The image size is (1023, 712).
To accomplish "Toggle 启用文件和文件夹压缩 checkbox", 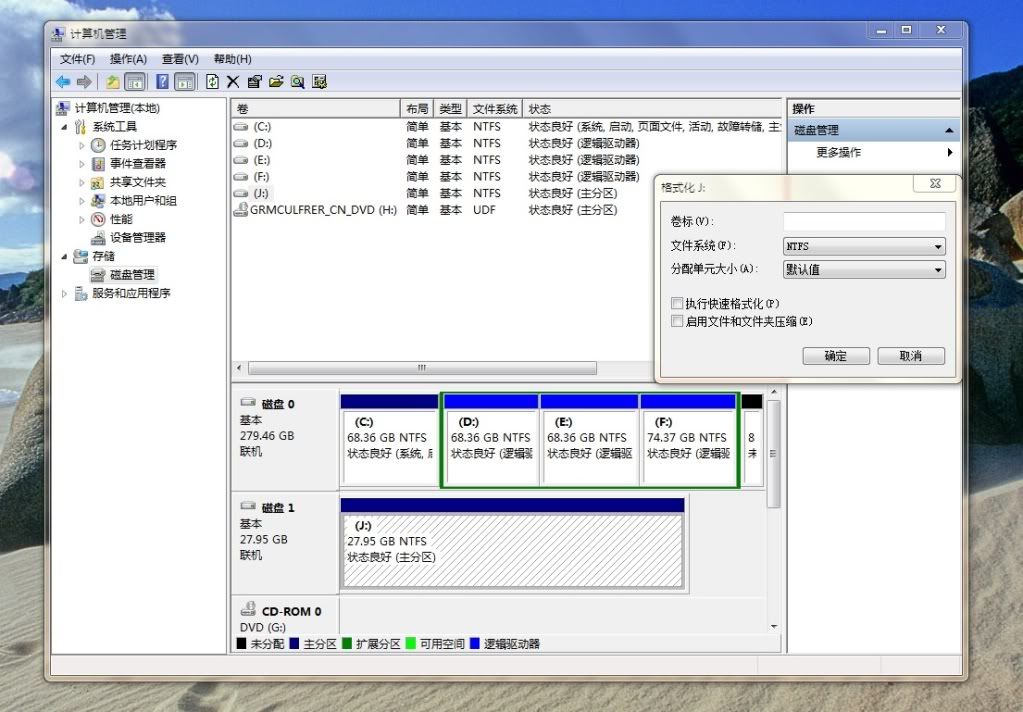I will point(677,321).
